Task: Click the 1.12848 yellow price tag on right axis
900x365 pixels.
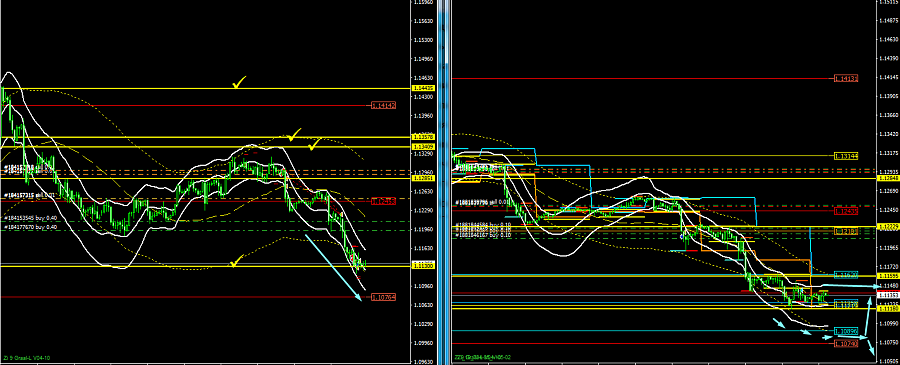Action: tap(888, 178)
